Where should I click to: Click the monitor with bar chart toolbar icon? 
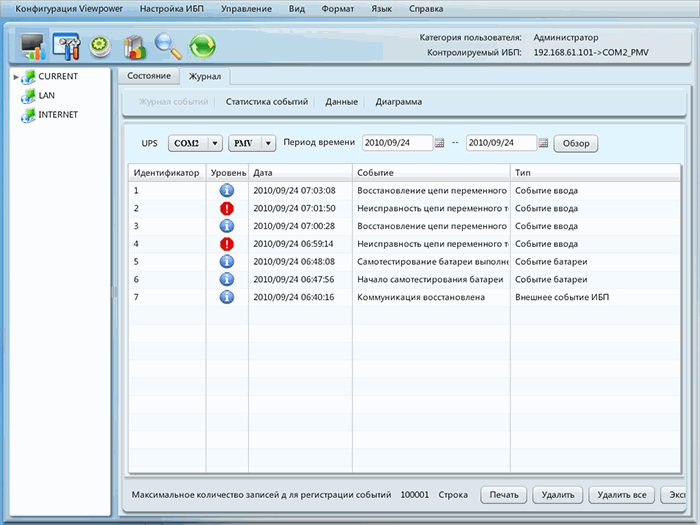click(x=33, y=46)
